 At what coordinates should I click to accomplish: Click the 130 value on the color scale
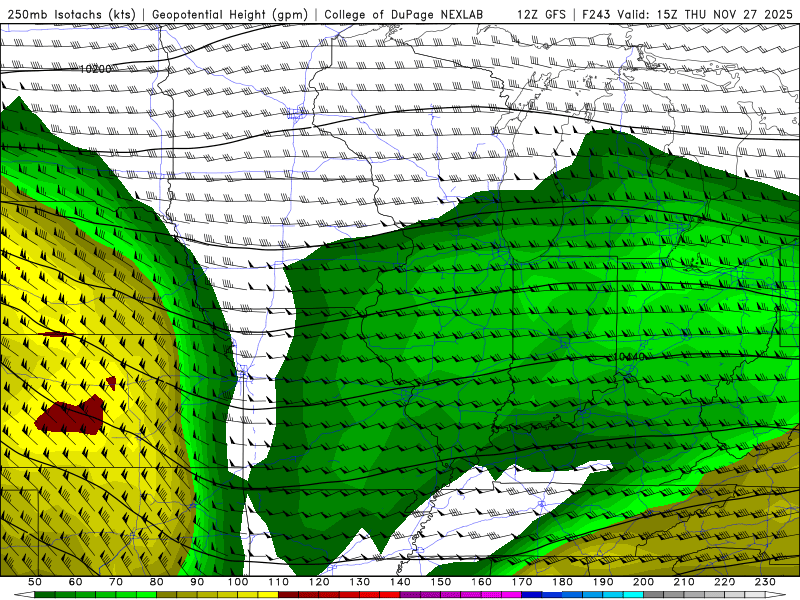[360, 582]
